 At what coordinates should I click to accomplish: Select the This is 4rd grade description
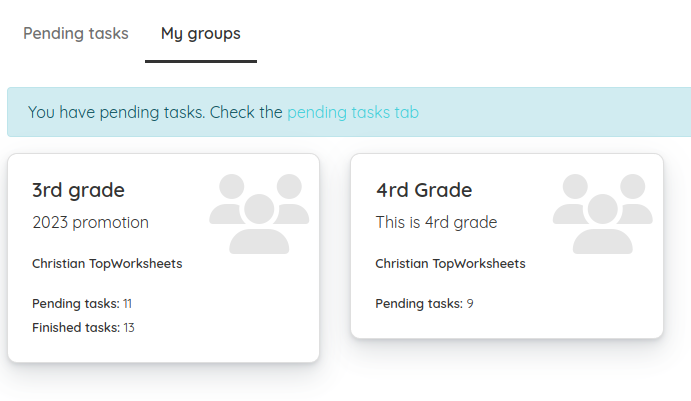[x=436, y=222]
